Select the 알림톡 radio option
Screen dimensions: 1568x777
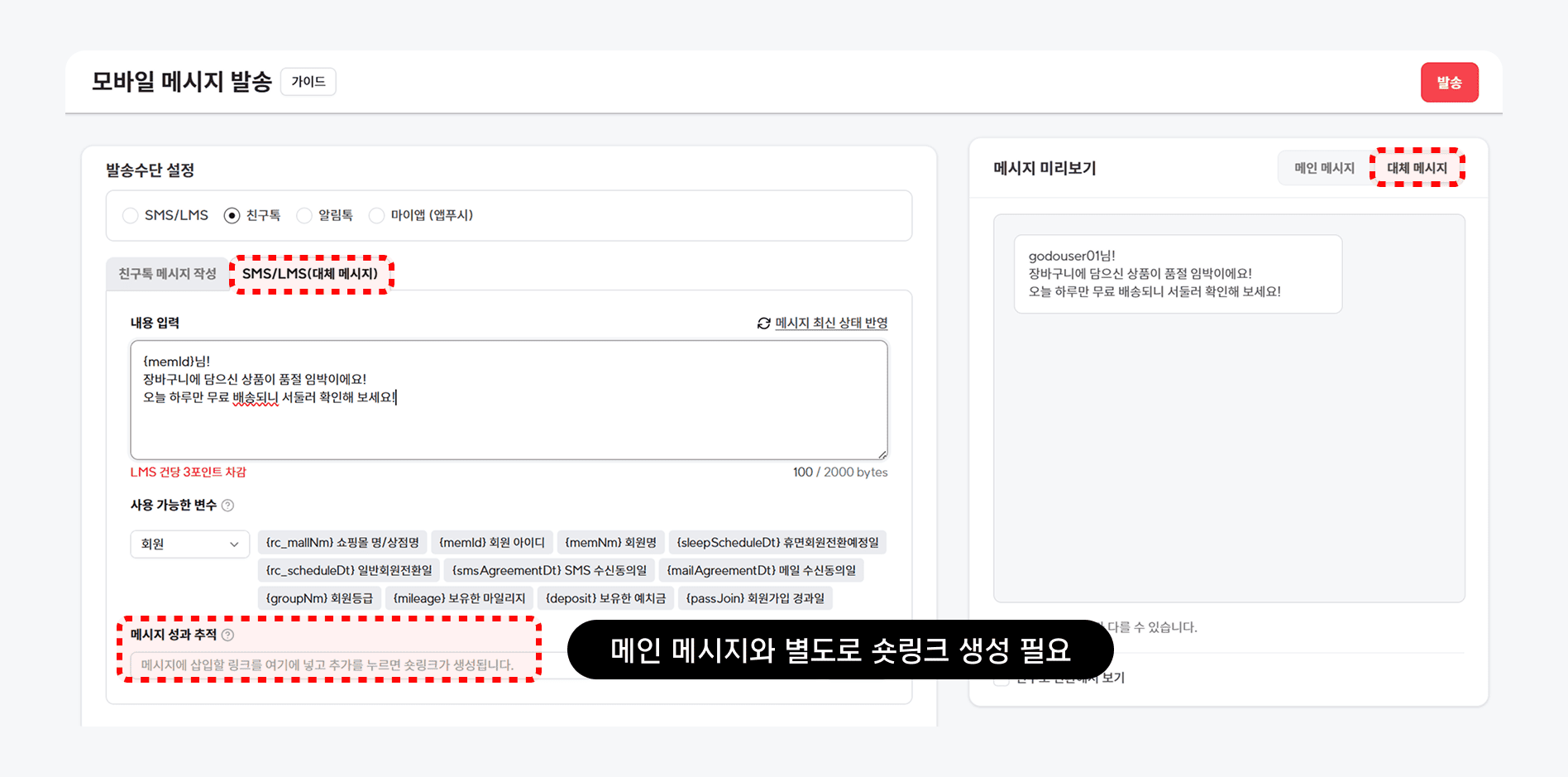click(304, 216)
